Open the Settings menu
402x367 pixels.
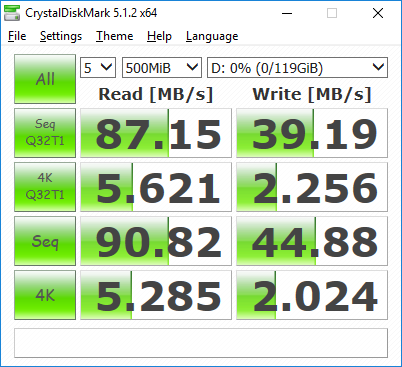click(61, 36)
